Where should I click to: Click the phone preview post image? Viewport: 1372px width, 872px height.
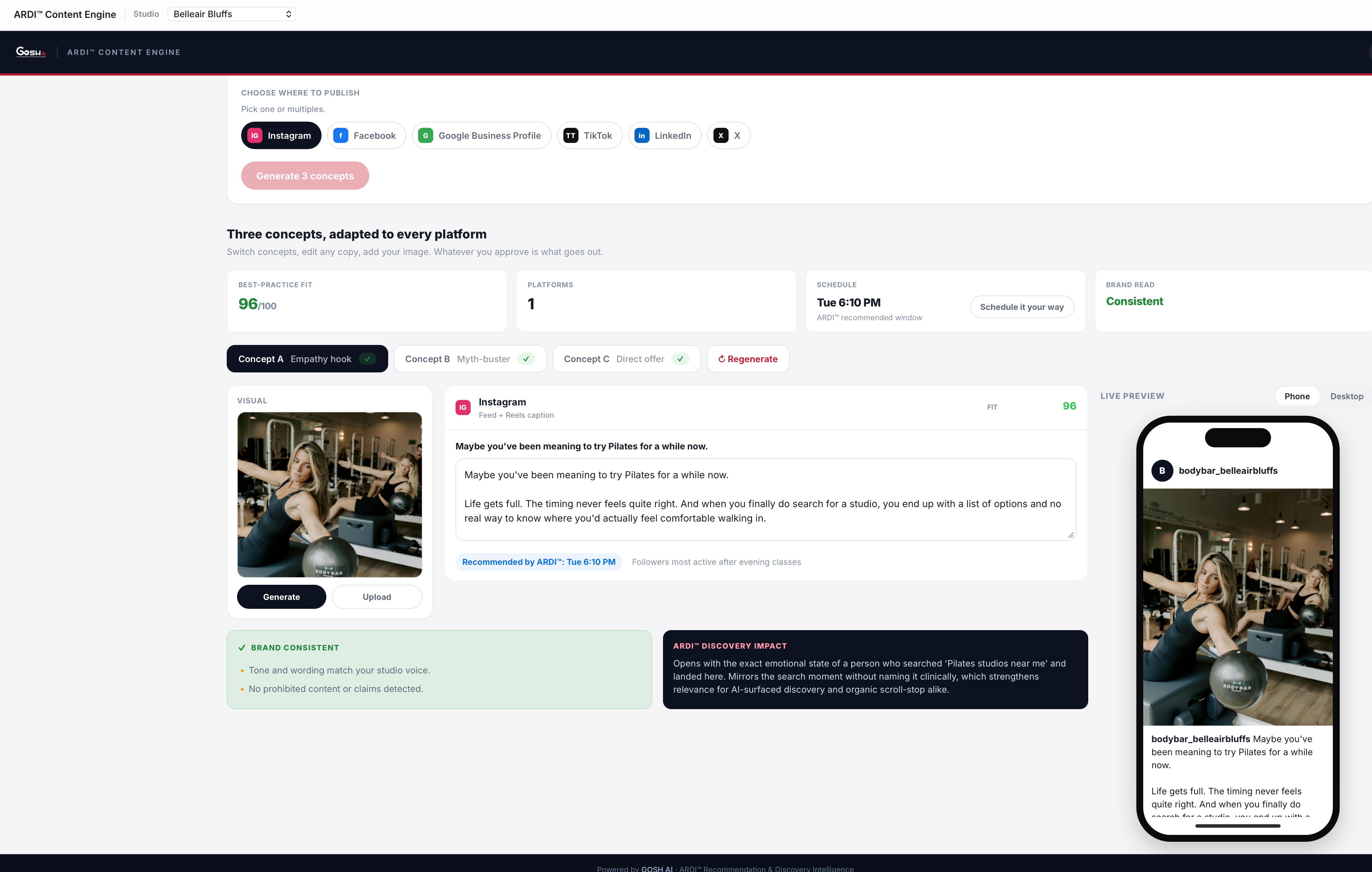tap(1237, 606)
